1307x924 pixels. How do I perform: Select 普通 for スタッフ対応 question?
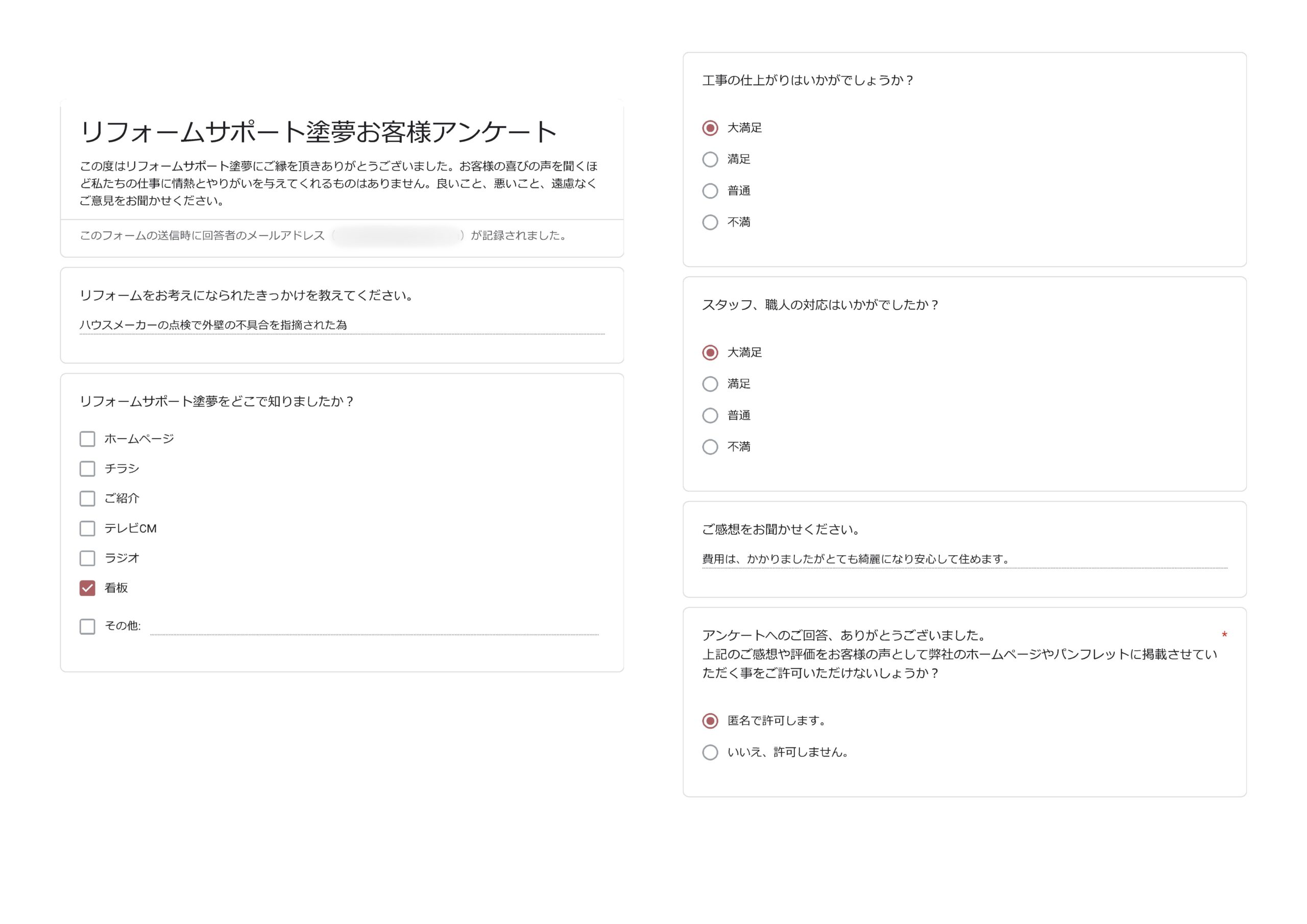[710, 415]
